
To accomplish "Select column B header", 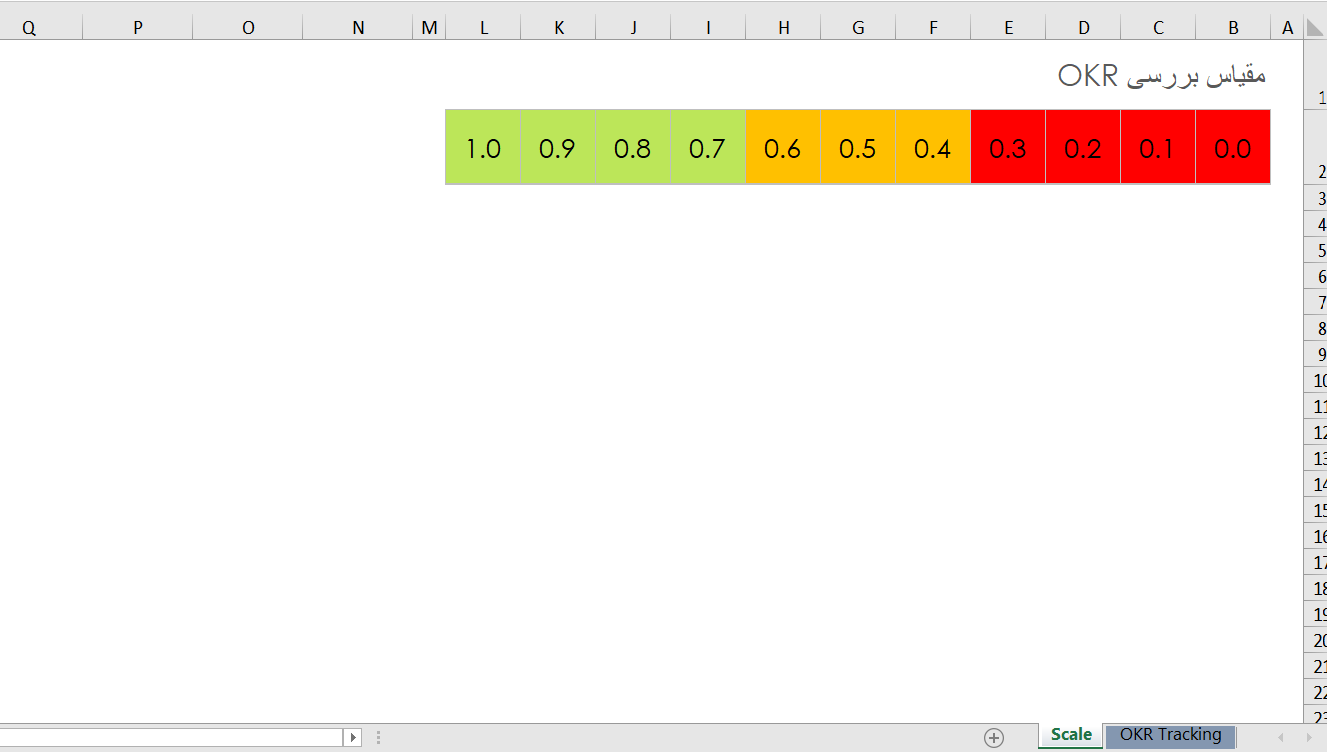I will tap(1234, 28).
